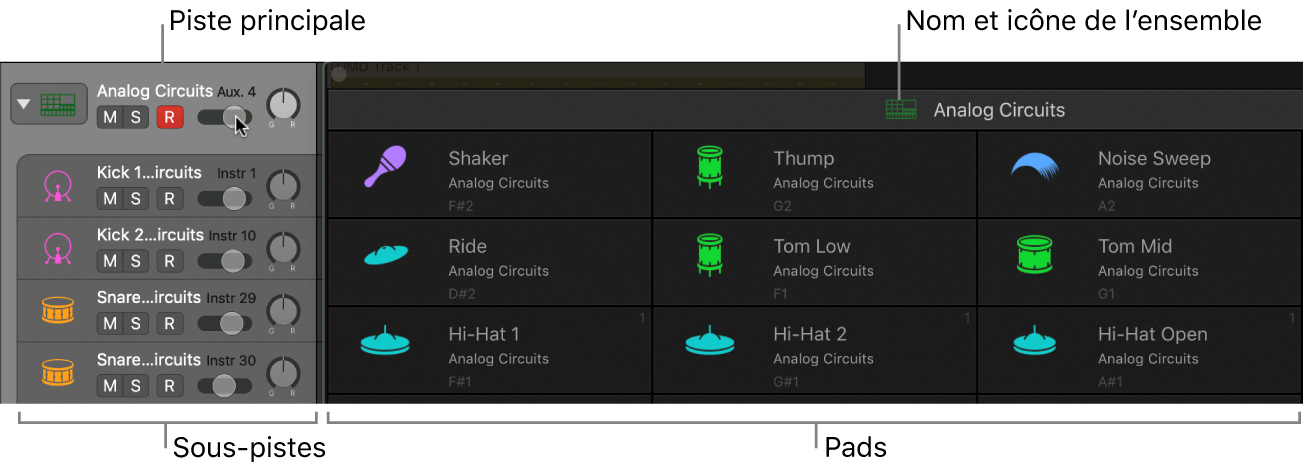1303x468 pixels.
Task: Select the Hi-Hat 2 pad
Action: point(814,345)
